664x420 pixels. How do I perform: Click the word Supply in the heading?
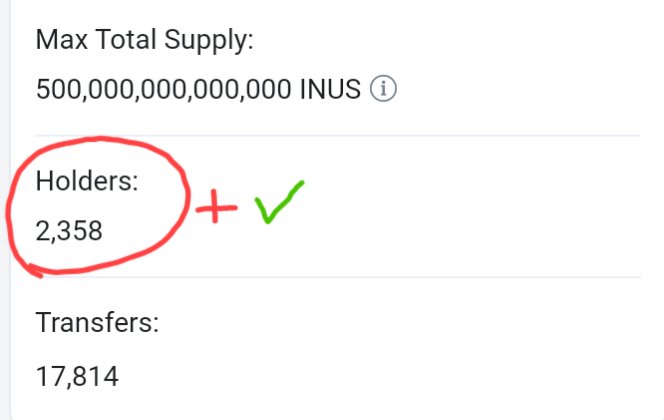click(208, 41)
